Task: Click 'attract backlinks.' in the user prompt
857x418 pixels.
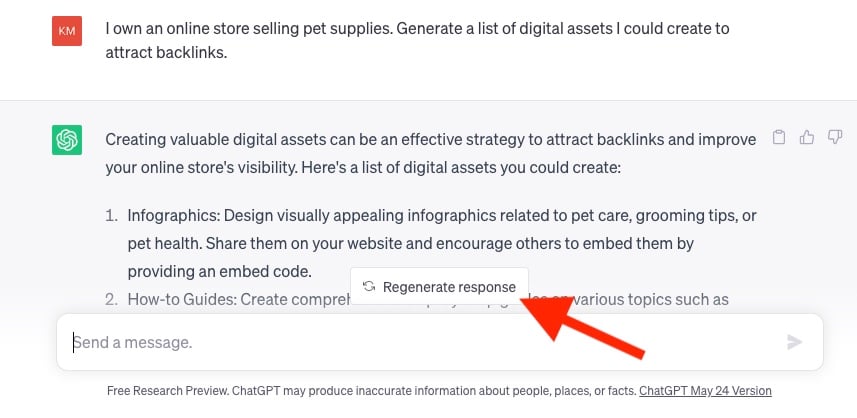Action: tap(166, 52)
